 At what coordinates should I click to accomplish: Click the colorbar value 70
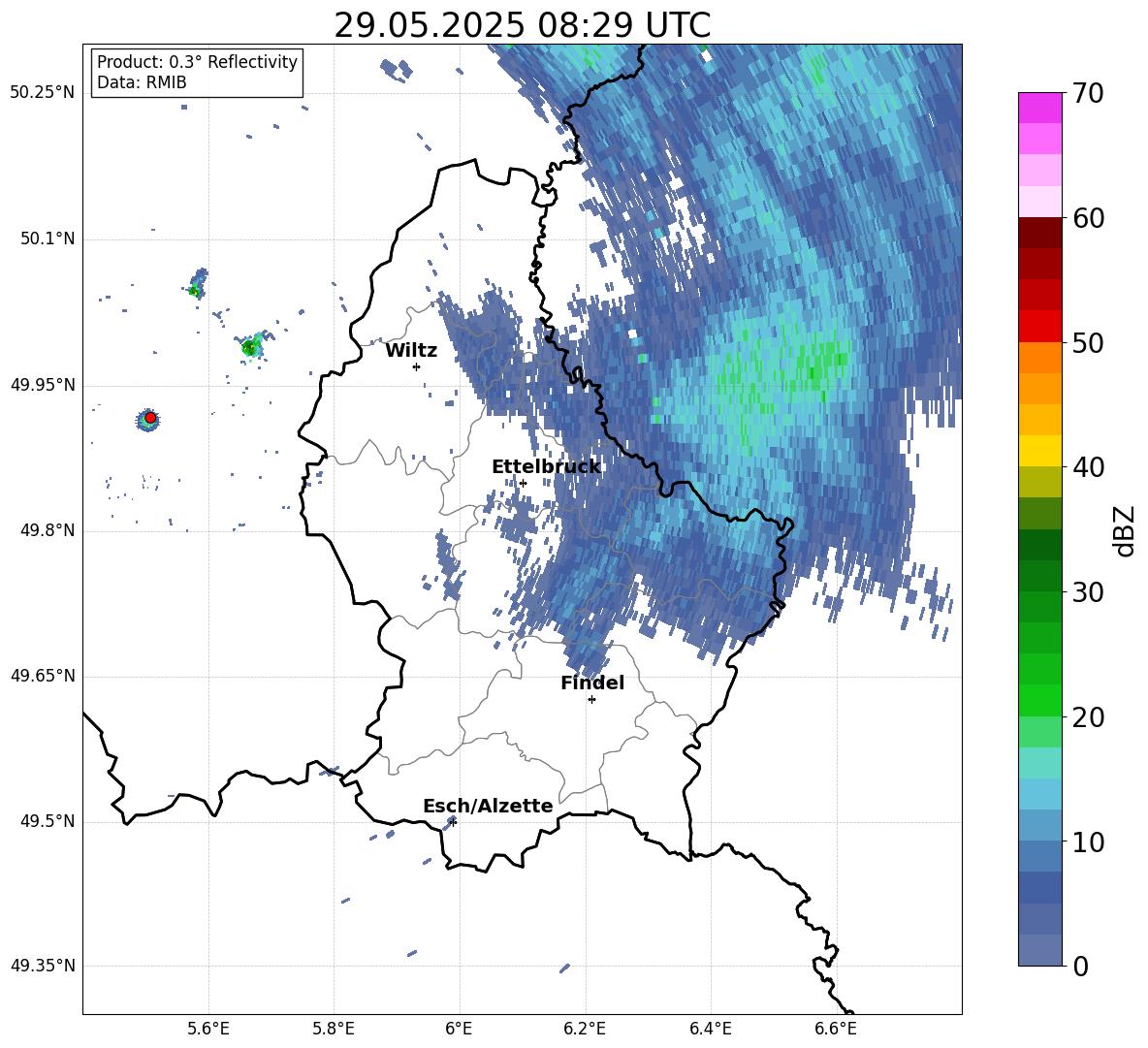coord(1088,93)
